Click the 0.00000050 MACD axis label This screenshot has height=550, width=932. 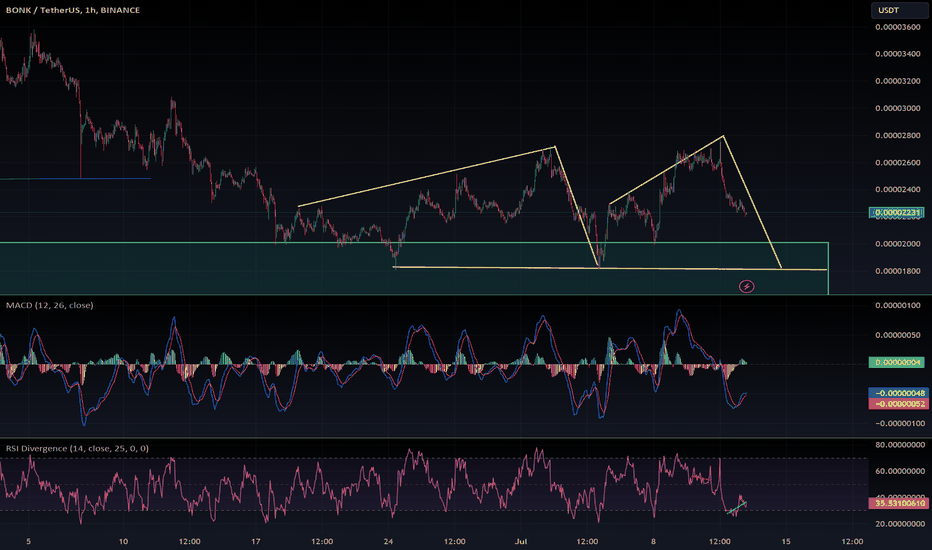click(x=900, y=335)
